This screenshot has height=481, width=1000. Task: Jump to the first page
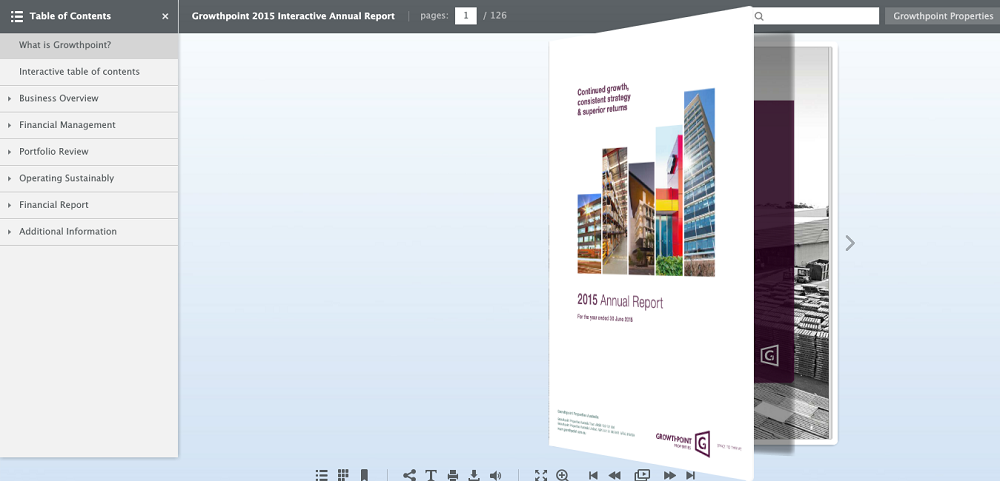click(x=593, y=475)
